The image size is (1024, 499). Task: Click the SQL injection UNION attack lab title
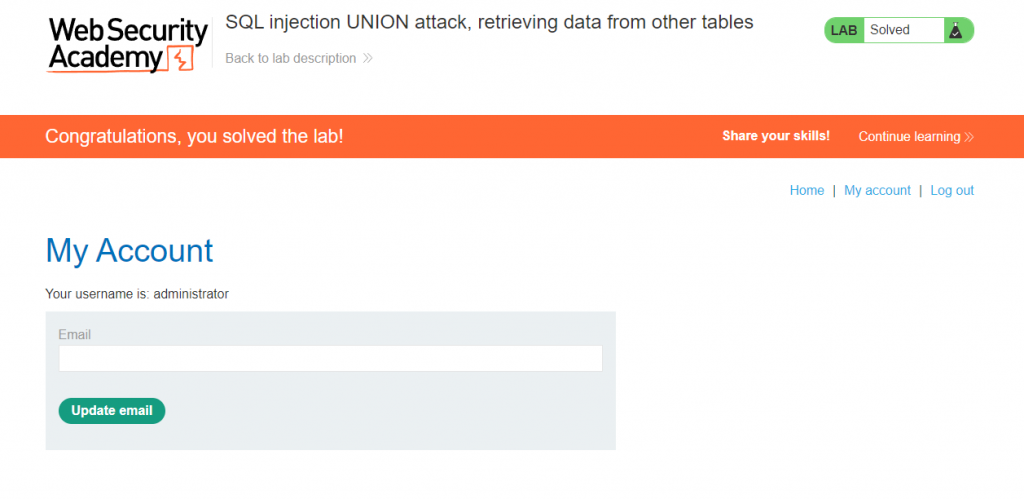(489, 21)
